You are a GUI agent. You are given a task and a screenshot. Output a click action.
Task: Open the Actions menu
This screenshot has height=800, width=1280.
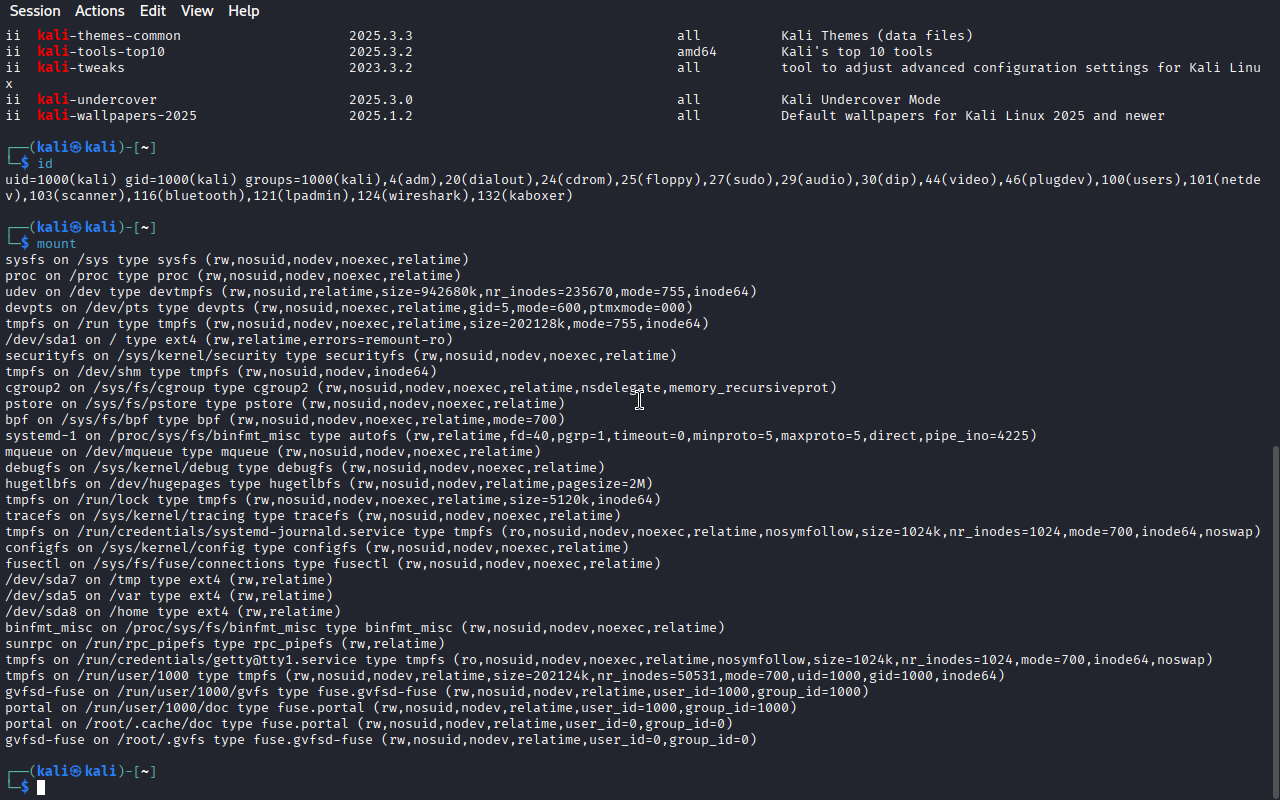pos(100,11)
